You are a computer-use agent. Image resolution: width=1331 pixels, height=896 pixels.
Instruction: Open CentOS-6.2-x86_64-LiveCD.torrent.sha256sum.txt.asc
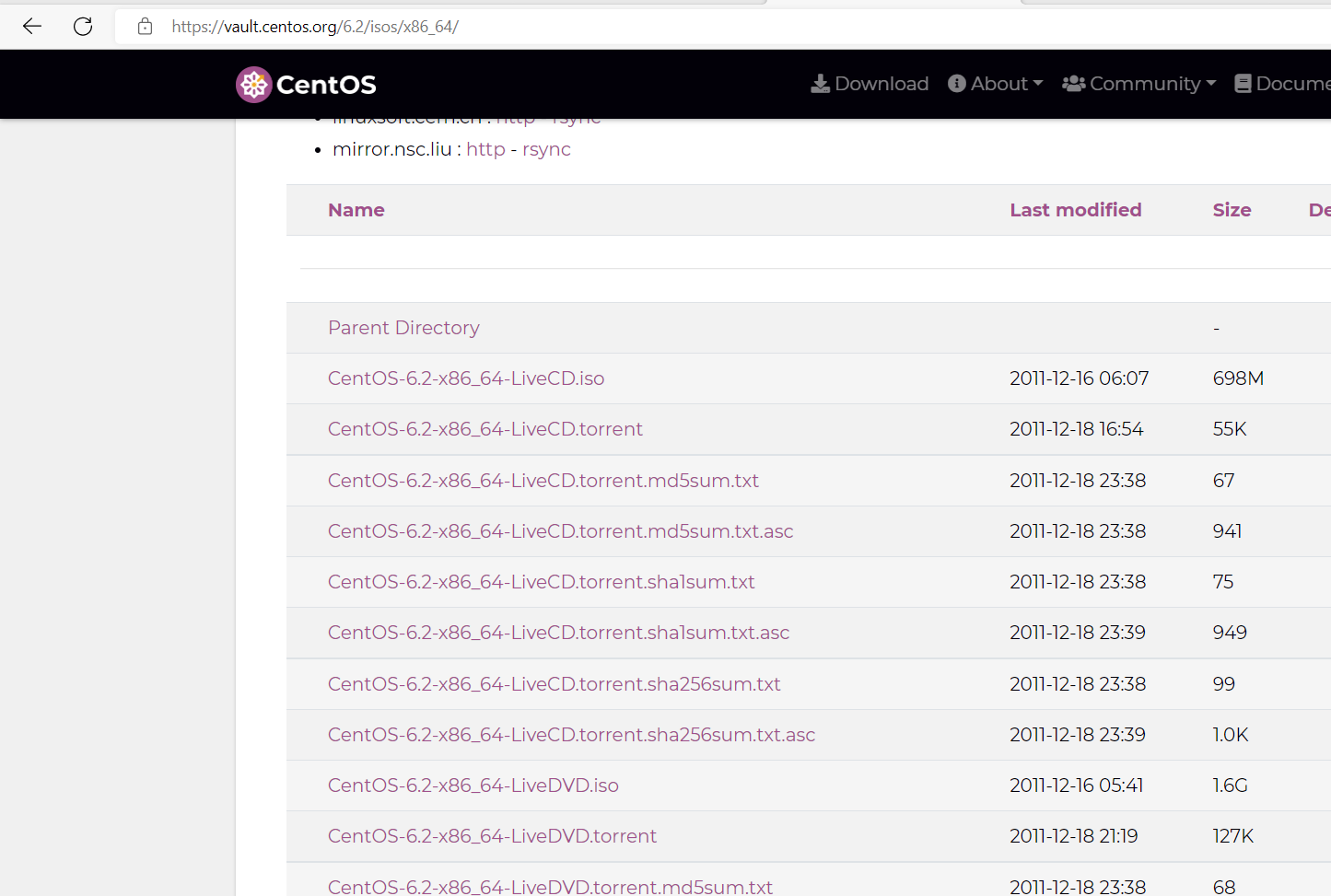point(572,735)
